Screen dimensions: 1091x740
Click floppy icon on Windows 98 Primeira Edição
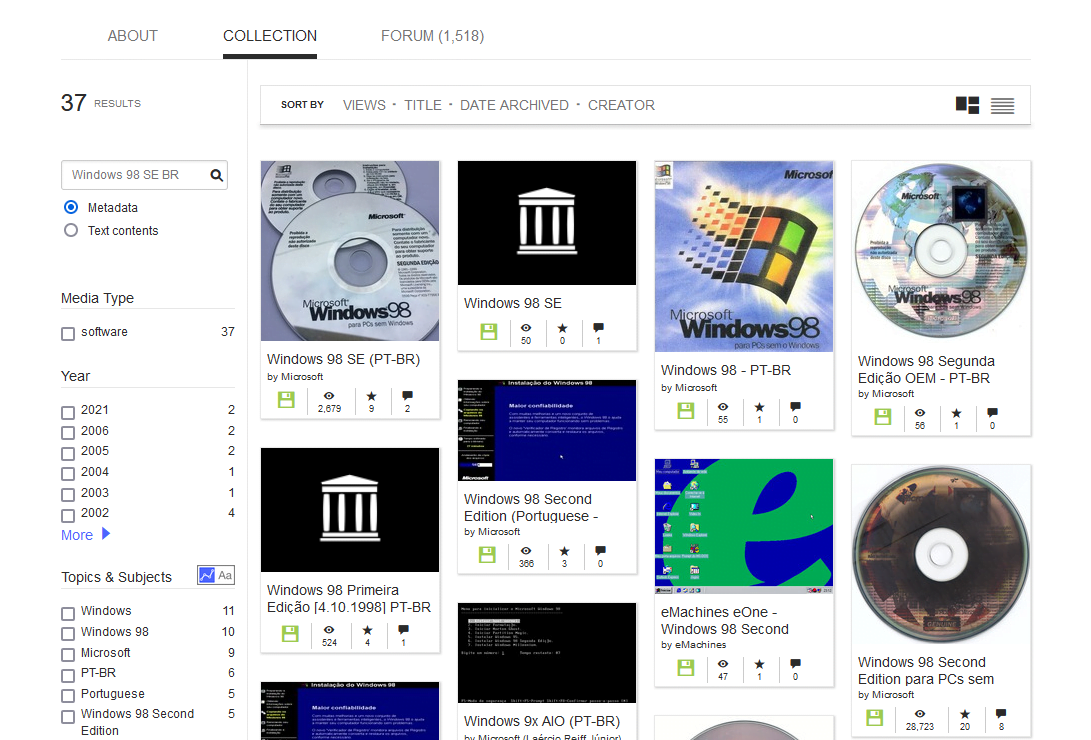[289, 634]
